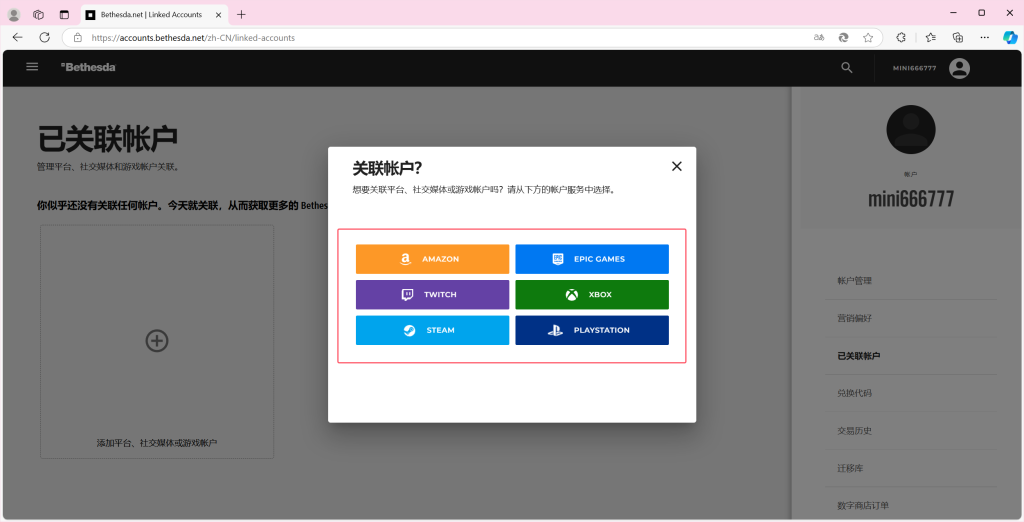
Task: Open the tab actions menu
Action: tap(64, 14)
